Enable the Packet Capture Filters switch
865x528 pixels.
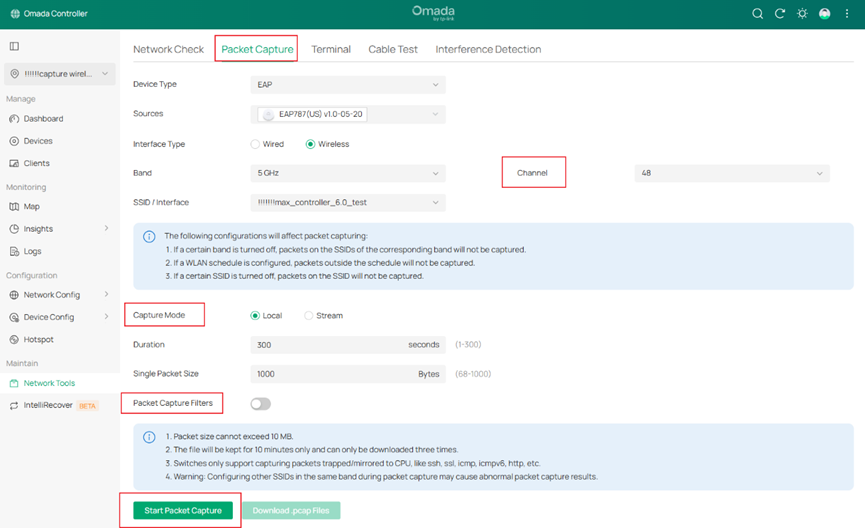tap(260, 404)
